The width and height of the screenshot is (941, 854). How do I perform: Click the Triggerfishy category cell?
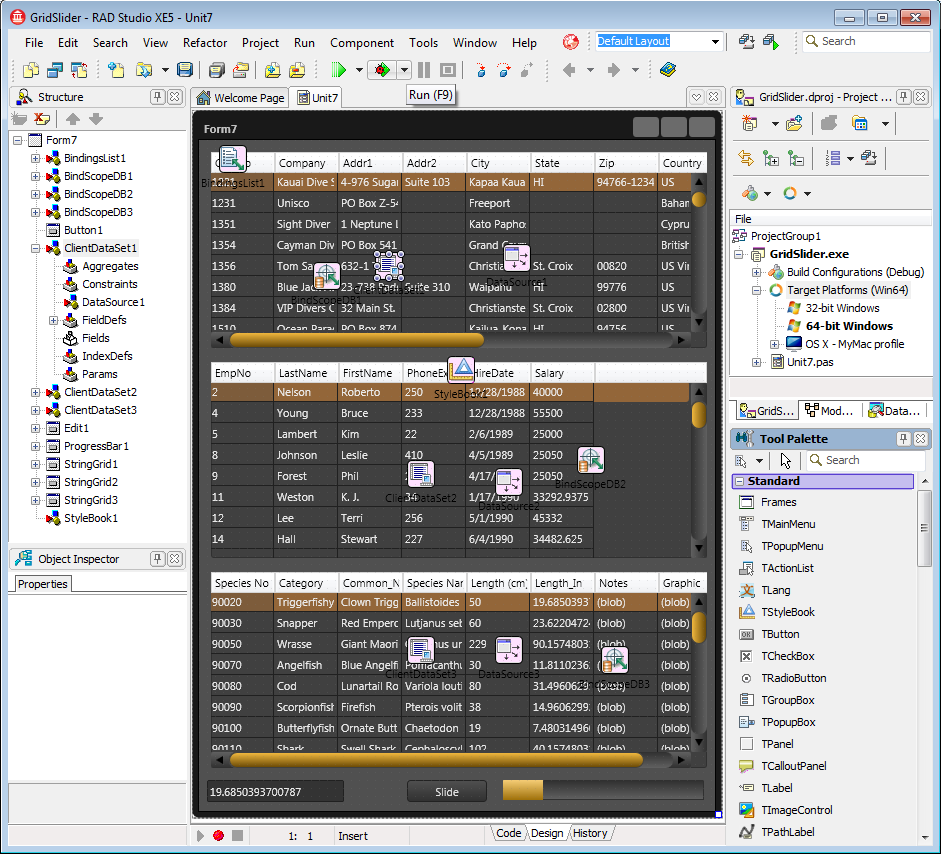(306, 602)
